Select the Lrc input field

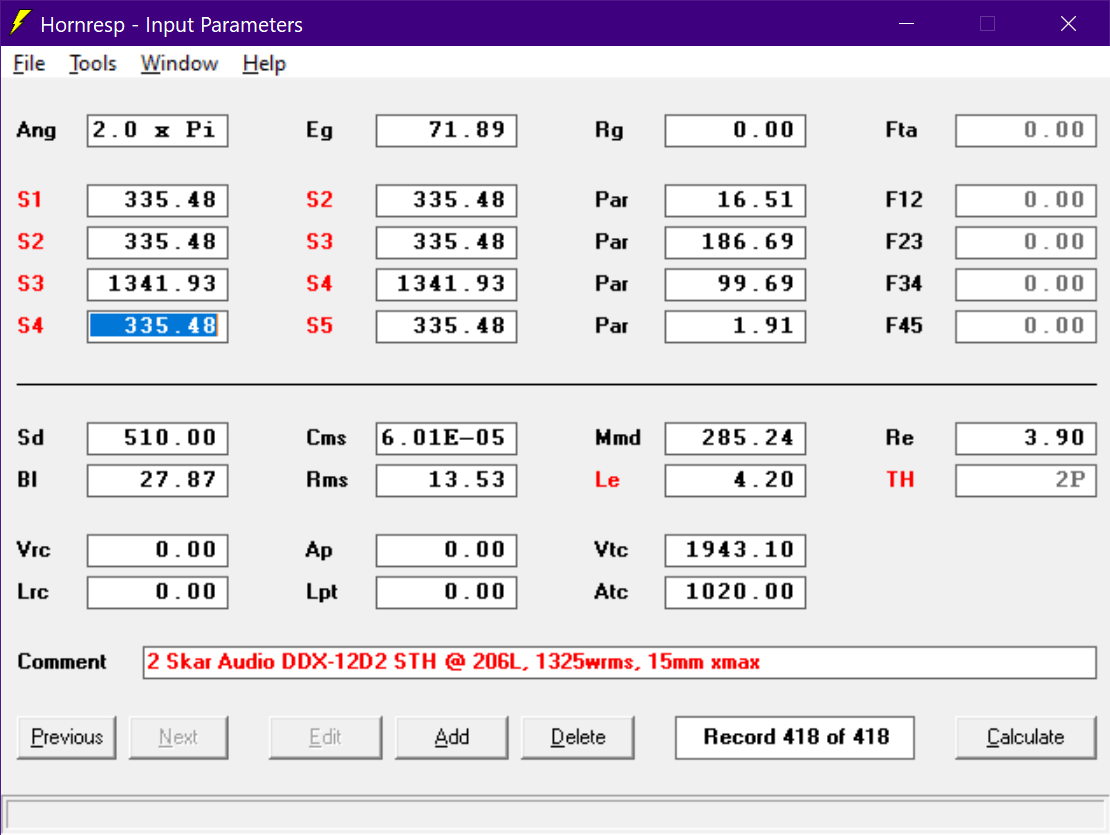point(157,592)
